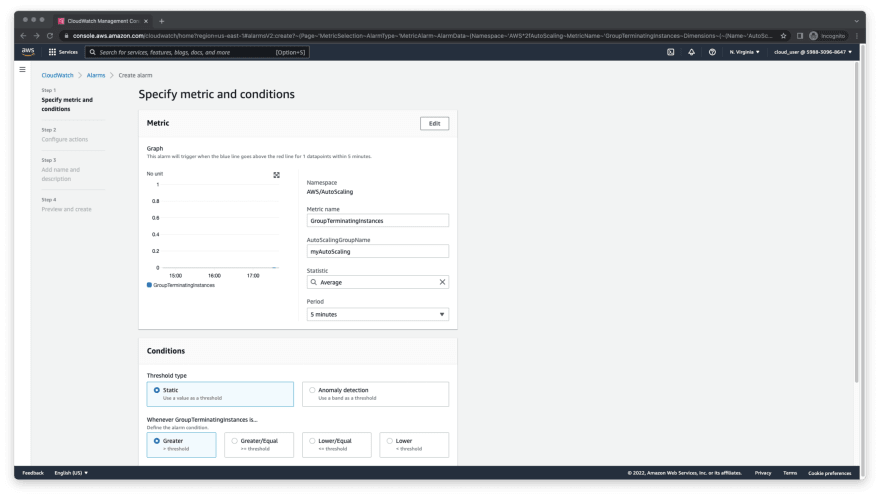Go to Step 4 Preview and create
Screen dimensions: 880x497
[66, 209]
